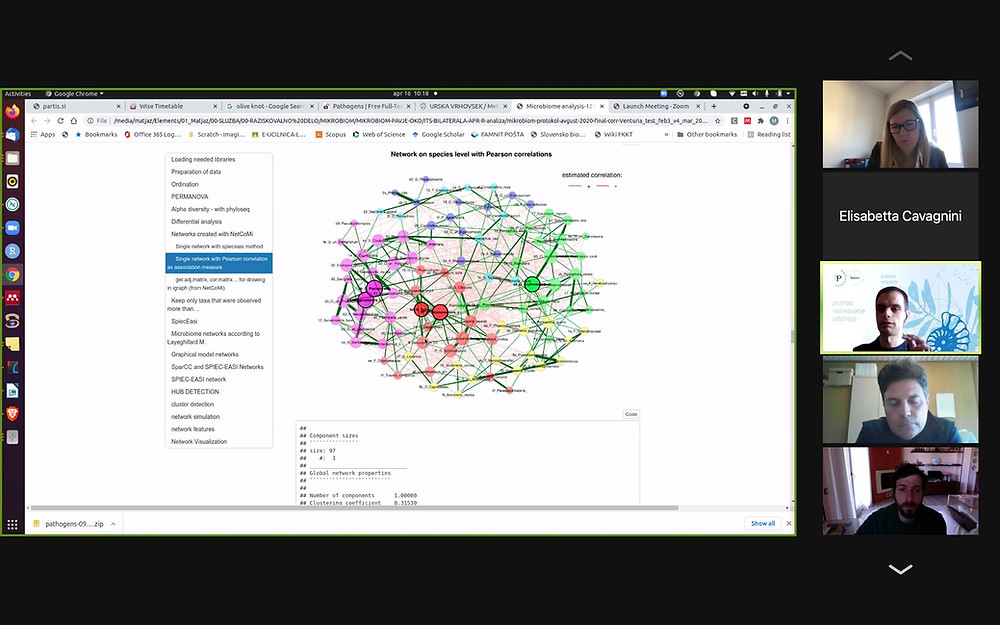Go back in Chrome history

pyautogui.click(x=34, y=121)
